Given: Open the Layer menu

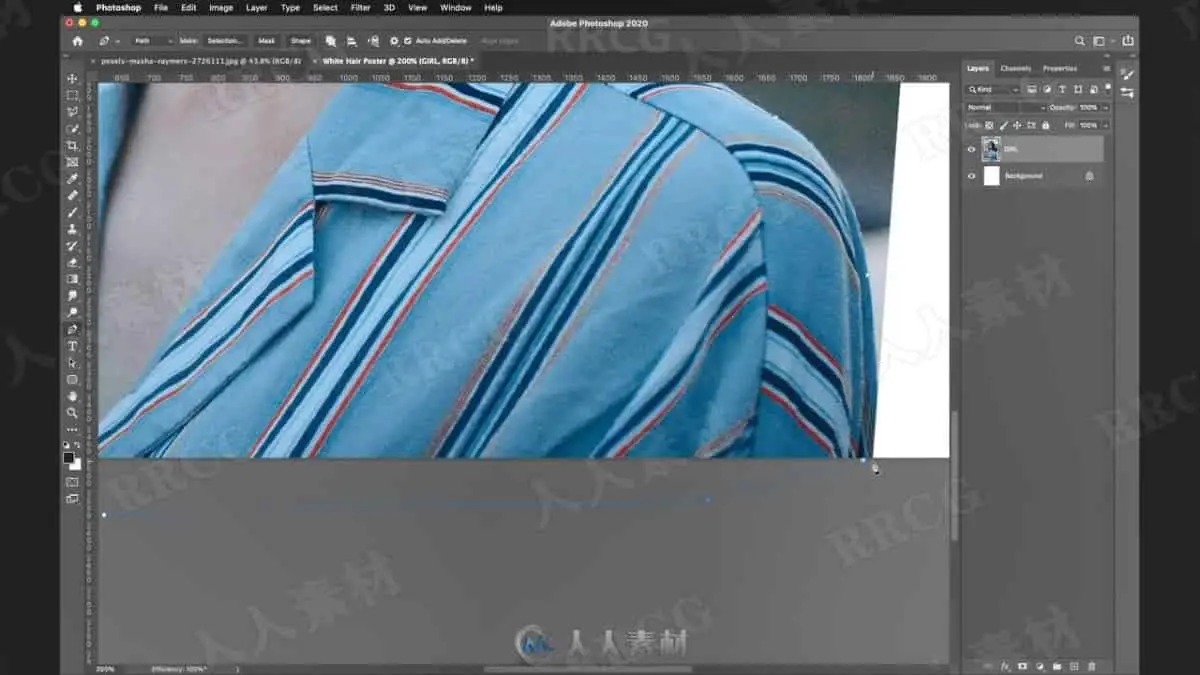Looking at the screenshot, I should coord(256,7).
